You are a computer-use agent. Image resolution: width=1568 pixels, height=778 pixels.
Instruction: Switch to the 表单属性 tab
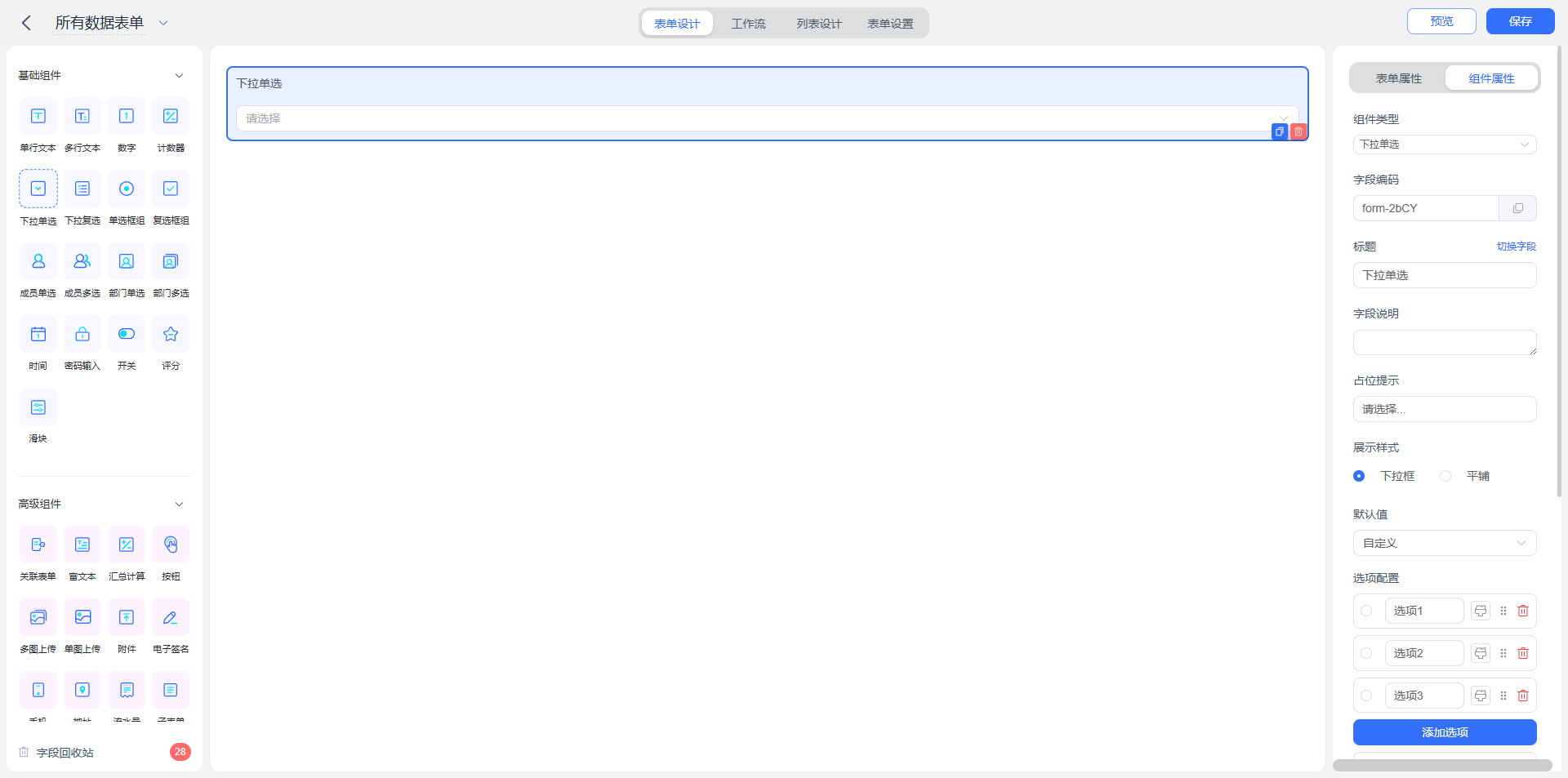[1398, 78]
